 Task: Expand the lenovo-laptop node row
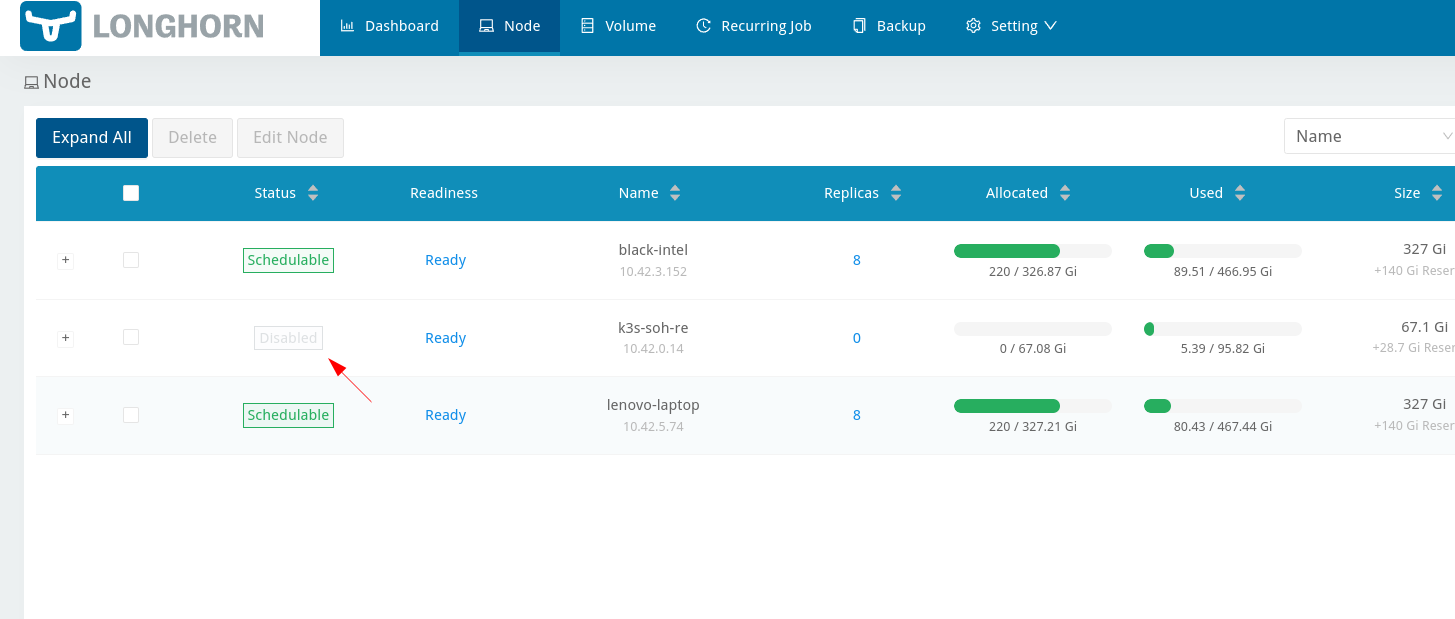click(x=65, y=415)
